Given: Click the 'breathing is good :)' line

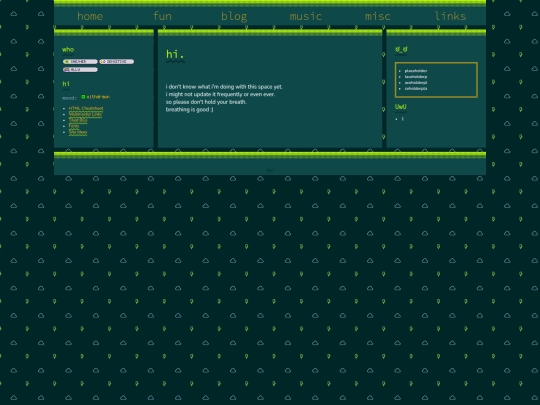Looking at the screenshot, I should pyautogui.click(x=189, y=110).
